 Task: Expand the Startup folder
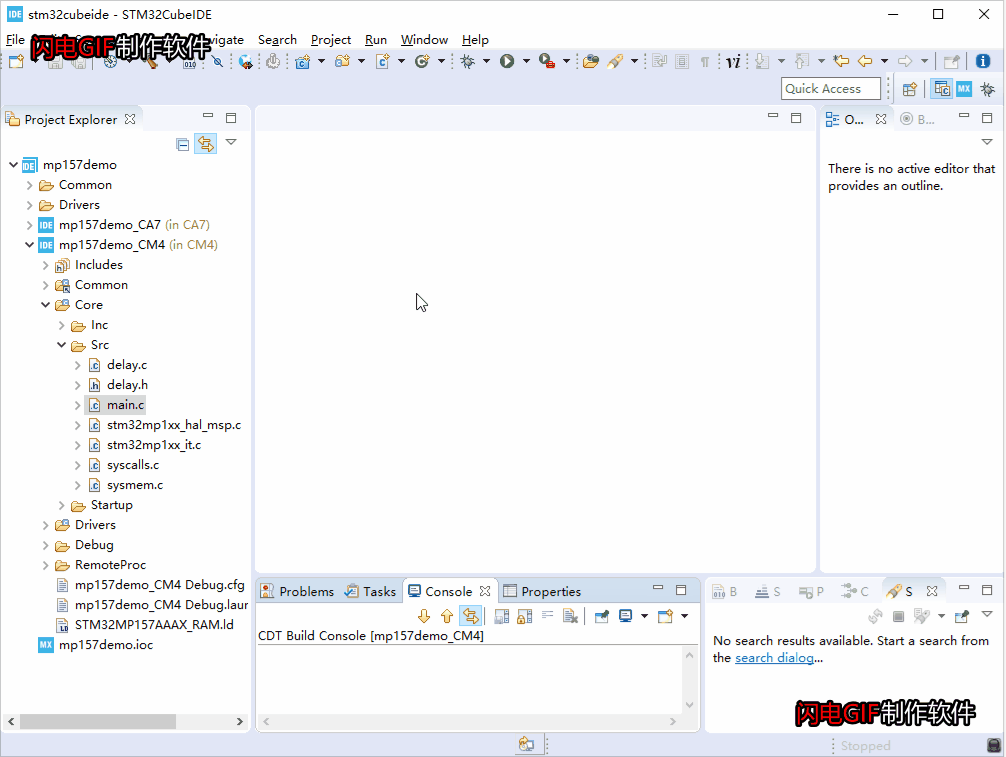click(62, 506)
